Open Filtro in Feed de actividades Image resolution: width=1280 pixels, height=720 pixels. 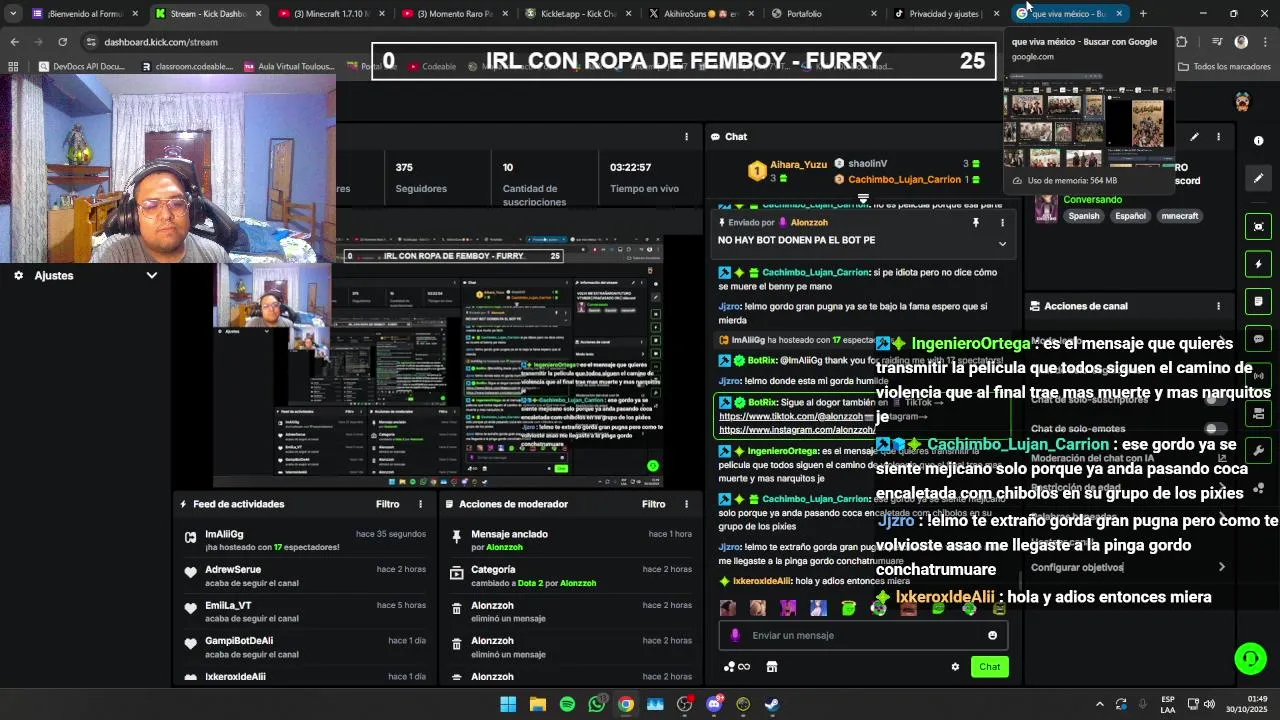click(387, 504)
